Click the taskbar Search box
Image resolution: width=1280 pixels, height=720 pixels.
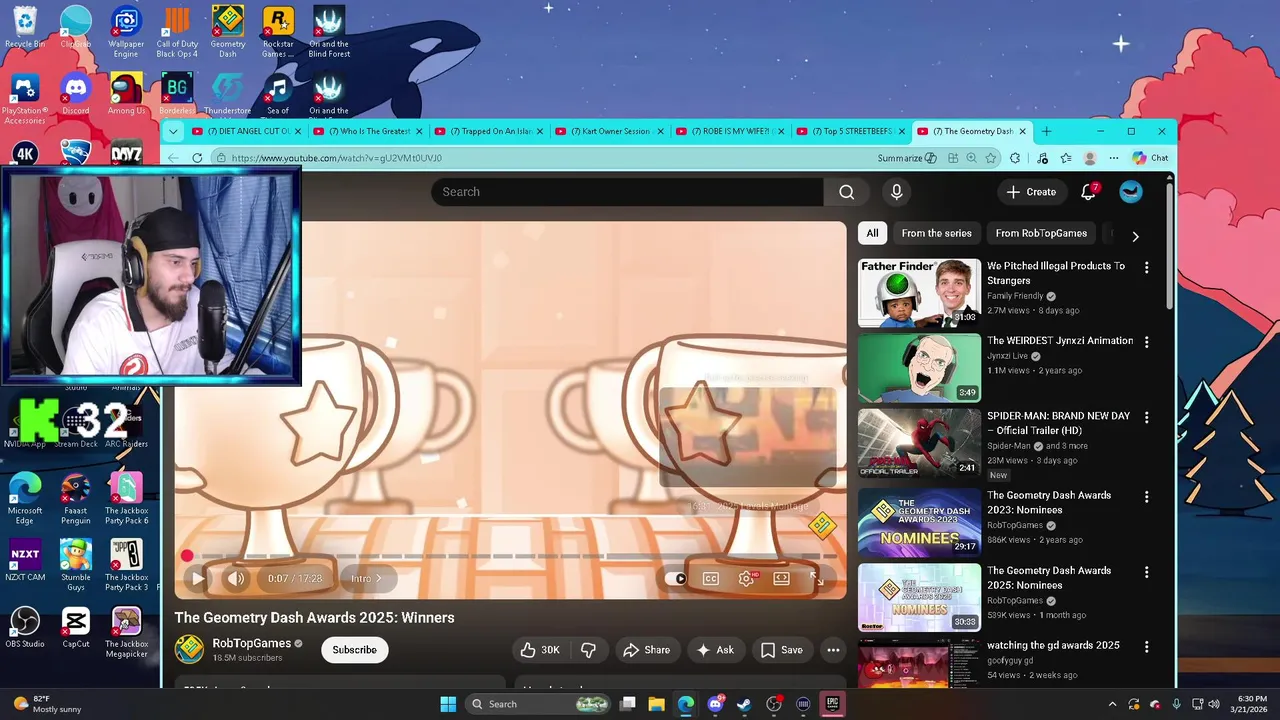point(540,704)
